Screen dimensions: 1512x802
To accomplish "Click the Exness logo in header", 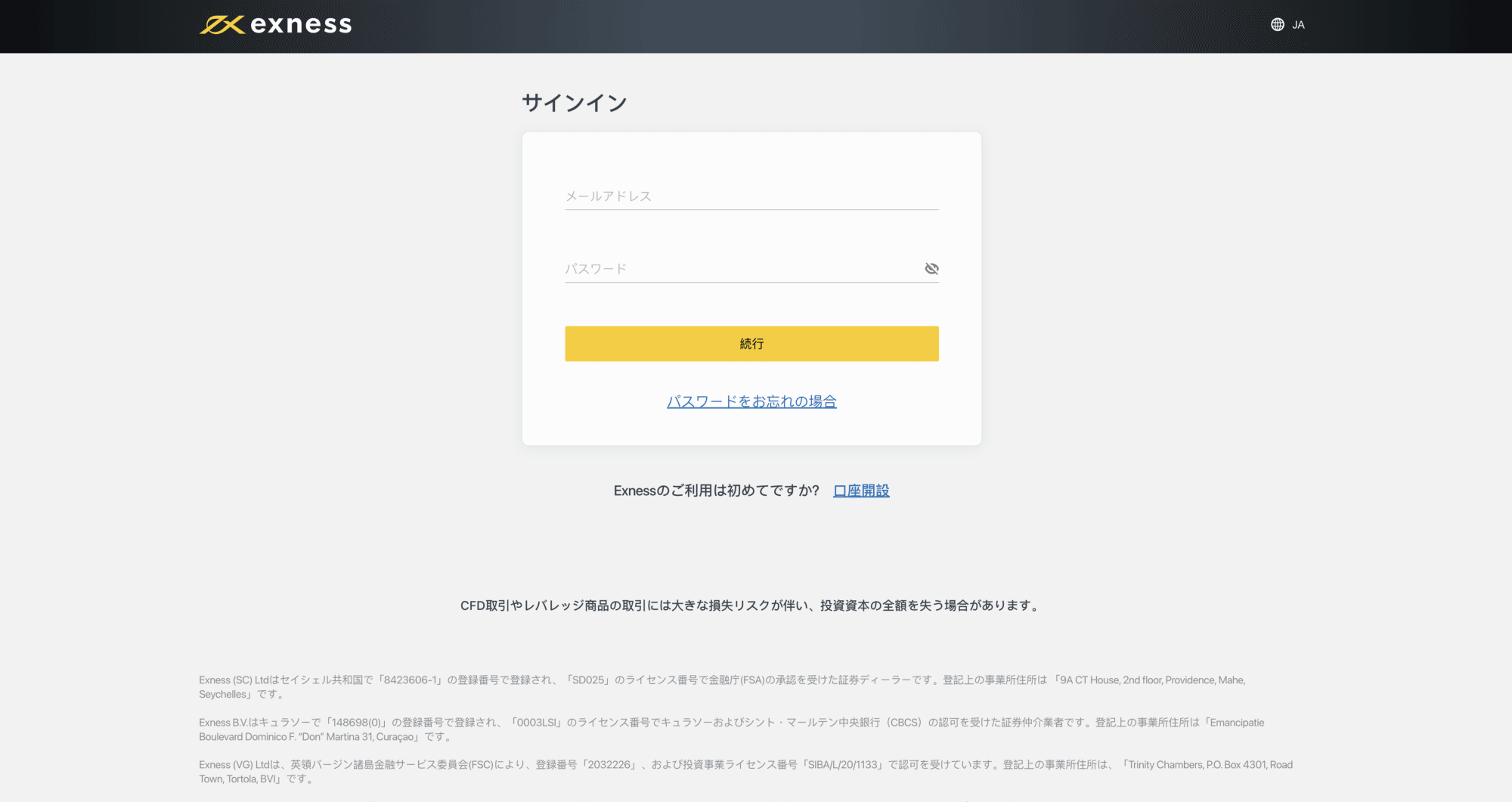I will tap(276, 25).
